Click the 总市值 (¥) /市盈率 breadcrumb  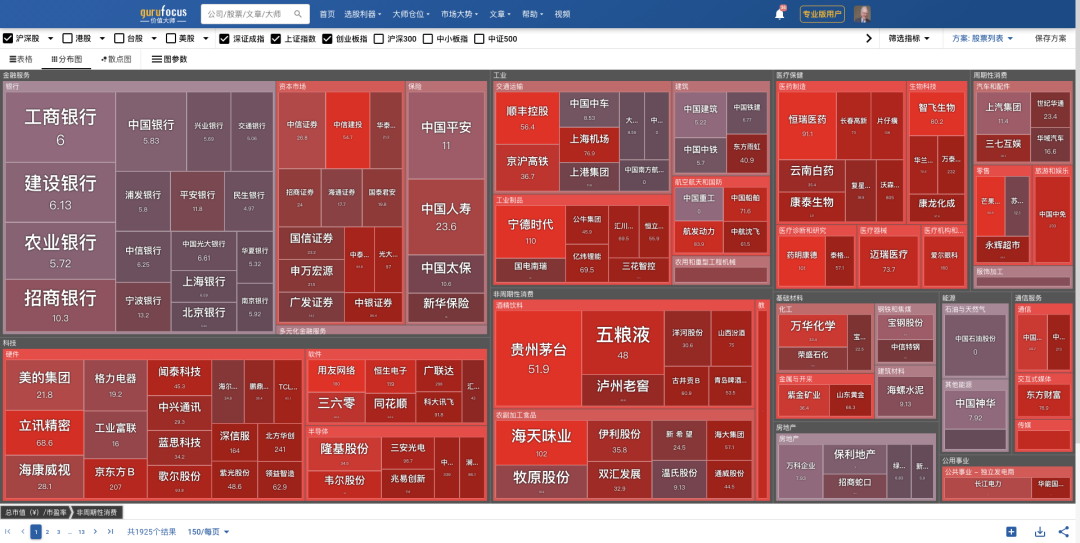click(x=37, y=512)
